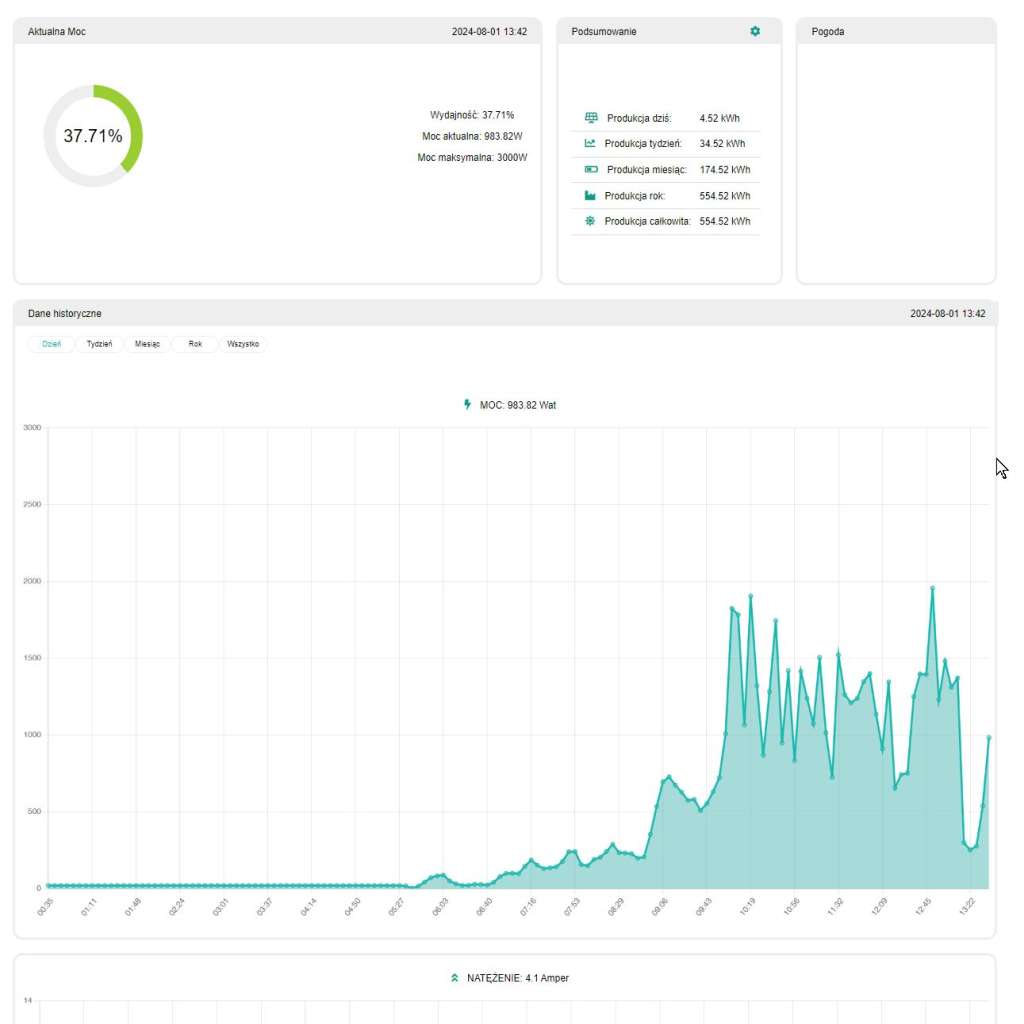Click solar panel icon beside Produkcja dziś

click(x=590, y=118)
